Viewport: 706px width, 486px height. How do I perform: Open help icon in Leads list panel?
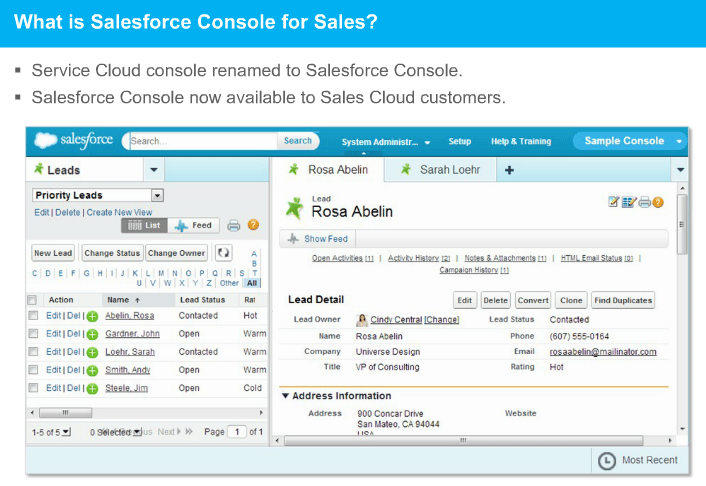click(x=253, y=225)
